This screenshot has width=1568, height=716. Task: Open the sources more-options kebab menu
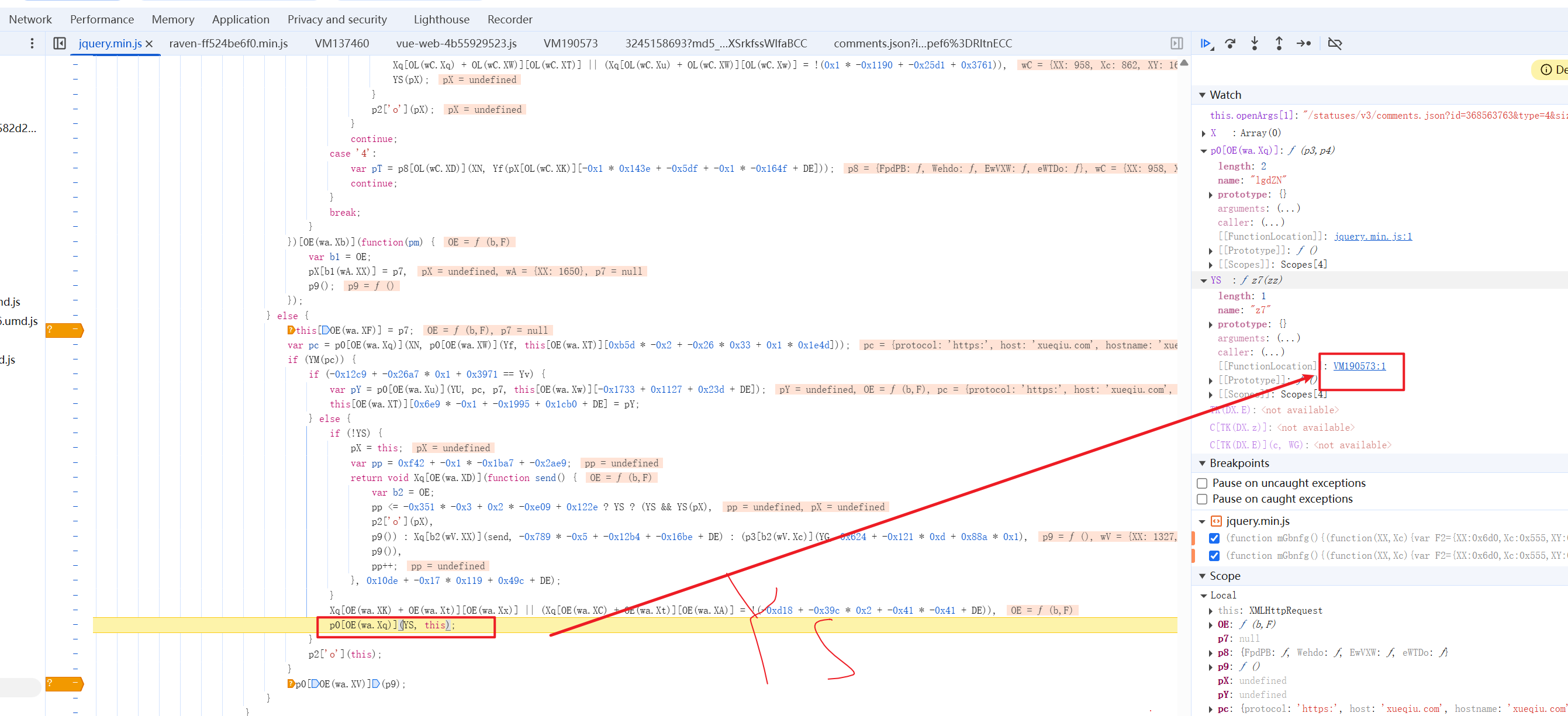32,43
